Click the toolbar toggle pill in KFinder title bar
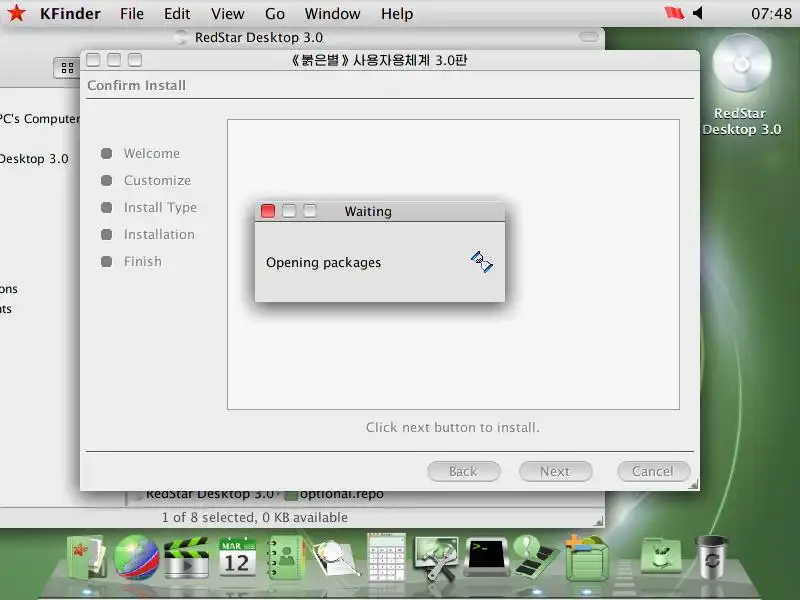 (588, 37)
